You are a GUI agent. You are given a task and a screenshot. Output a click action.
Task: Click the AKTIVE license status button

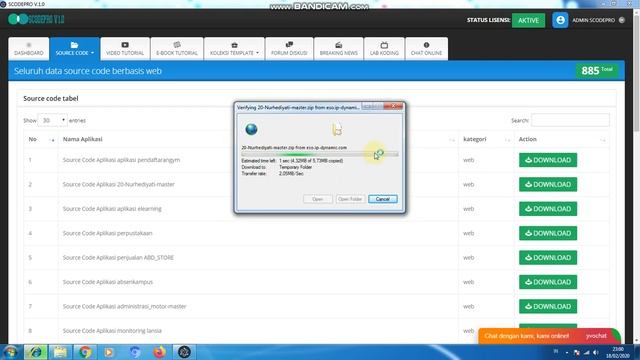point(528,20)
